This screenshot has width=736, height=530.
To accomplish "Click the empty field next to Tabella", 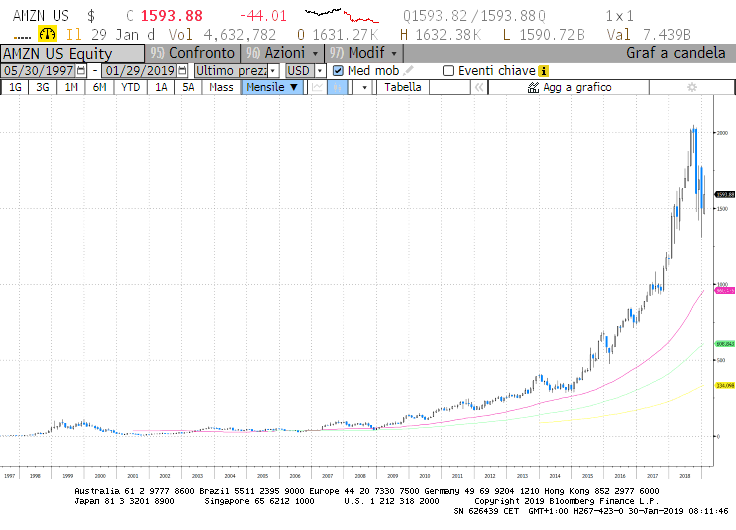I will [449, 87].
